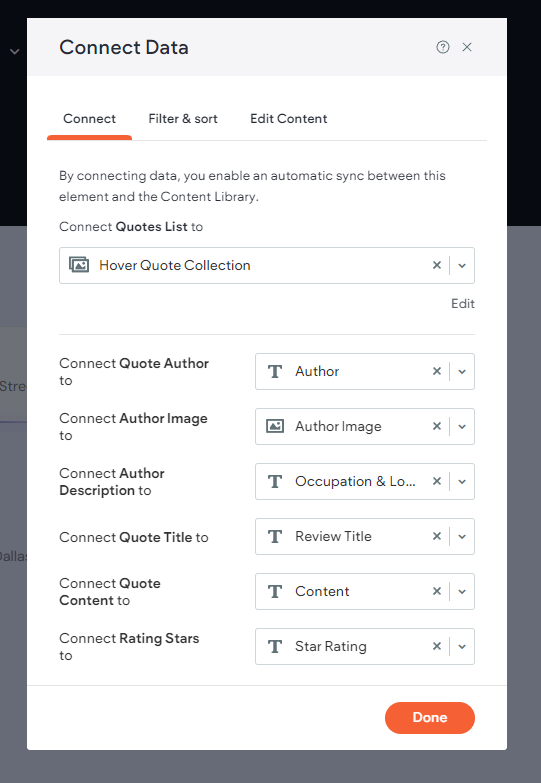Clear the Author field connection
Screen dimensions: 541x783
(437, 371)
